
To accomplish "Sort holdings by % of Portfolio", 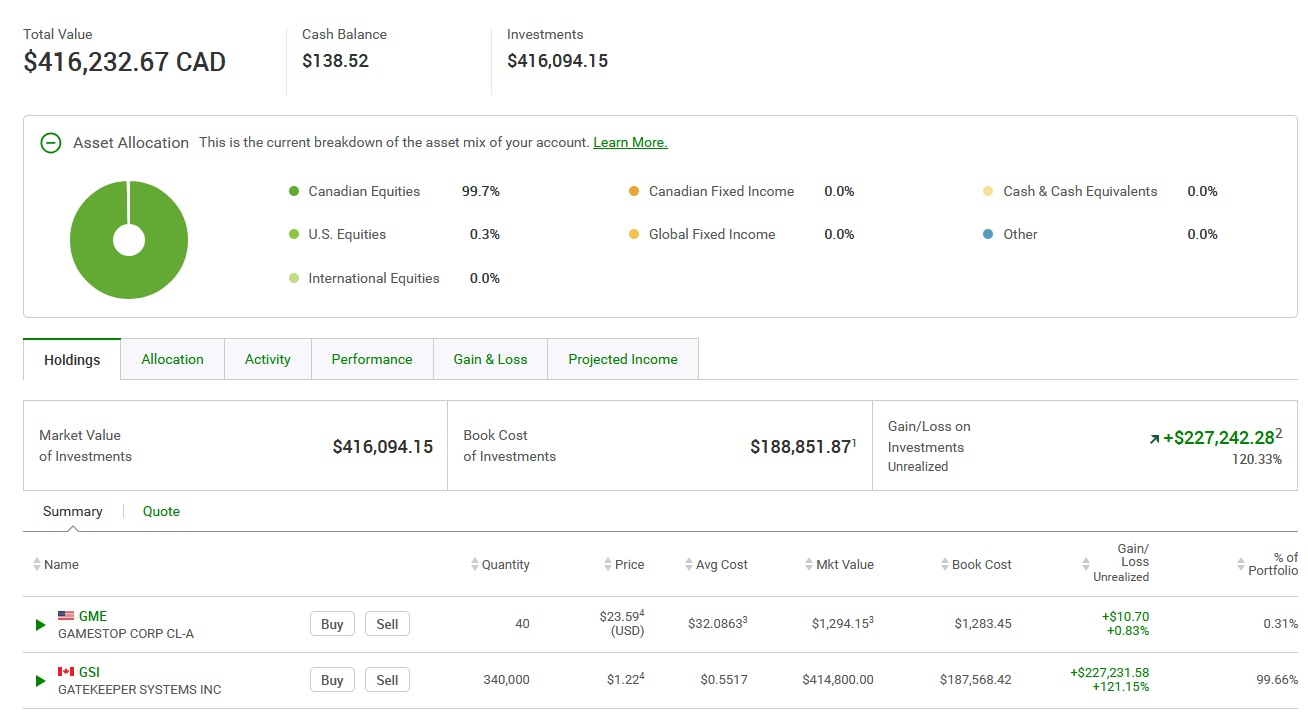I will pyautogui.click(x=1268, y=564).
